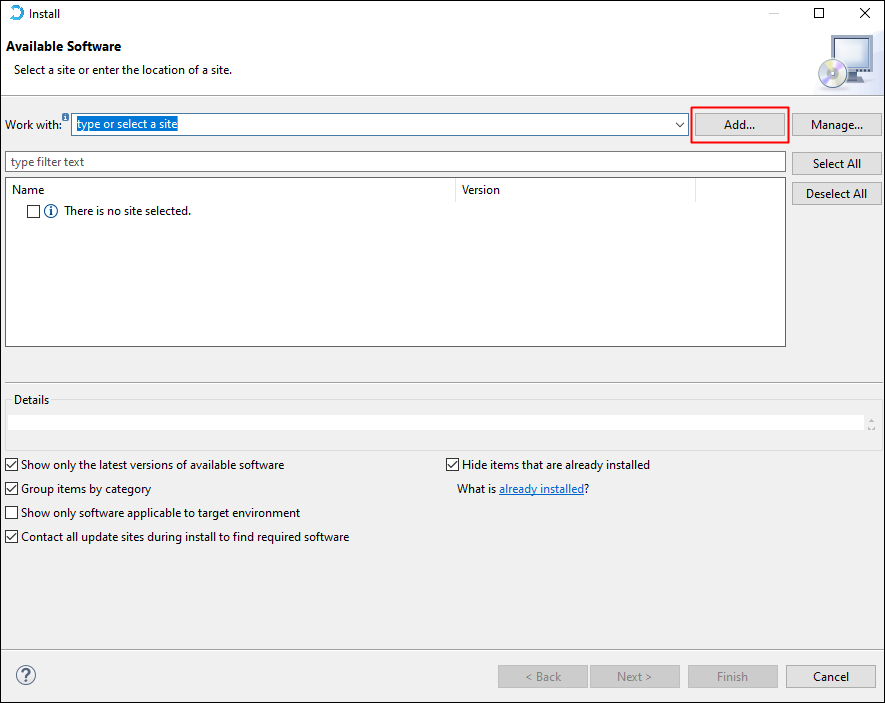Click the Help question mark icon

[26, 676]
